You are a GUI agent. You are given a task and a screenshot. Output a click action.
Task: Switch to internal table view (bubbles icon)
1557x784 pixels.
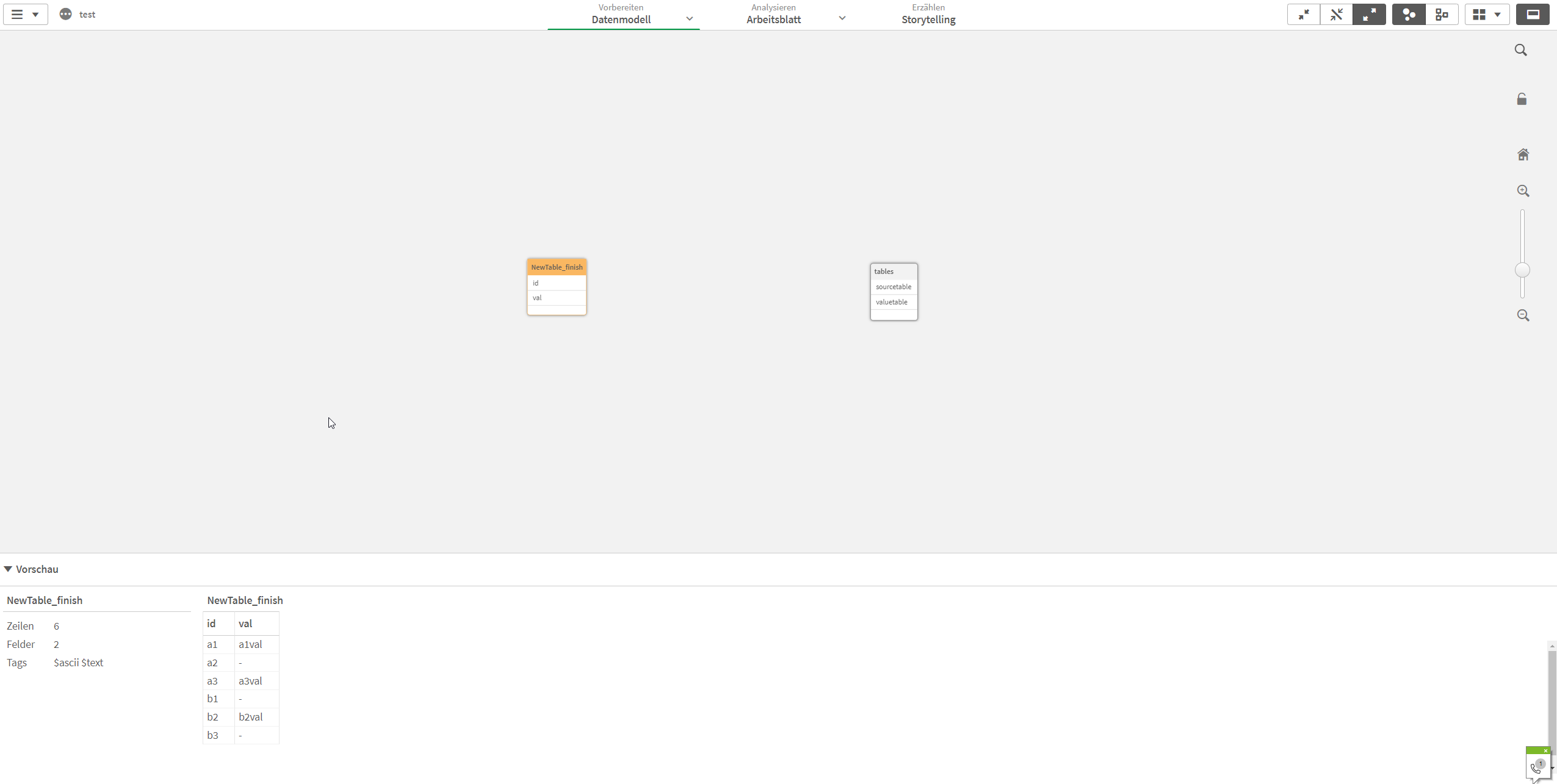tap(1409, 15)
